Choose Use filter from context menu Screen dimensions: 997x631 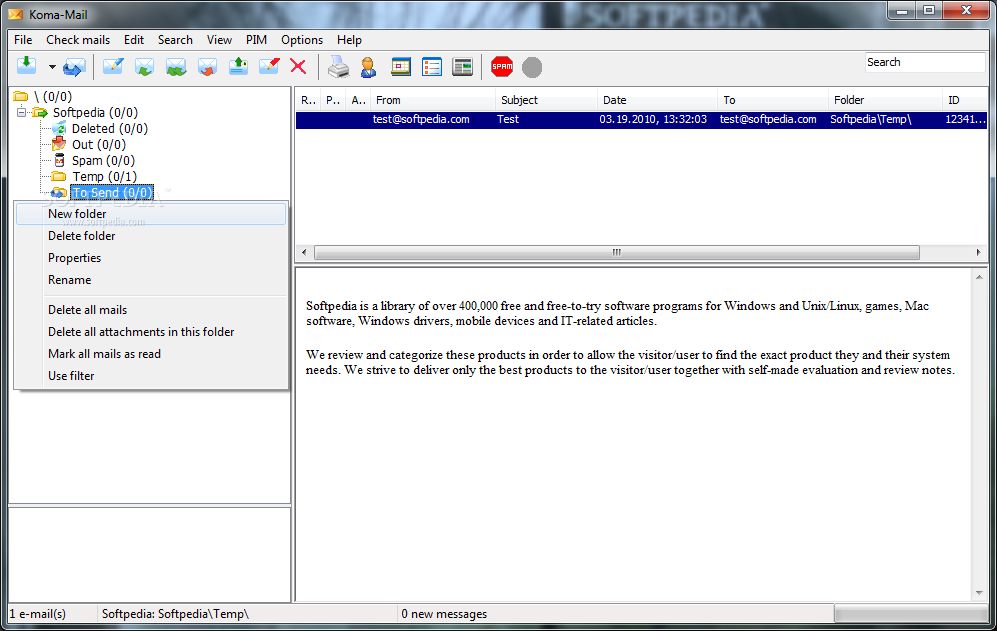click(x=151, y=376)
